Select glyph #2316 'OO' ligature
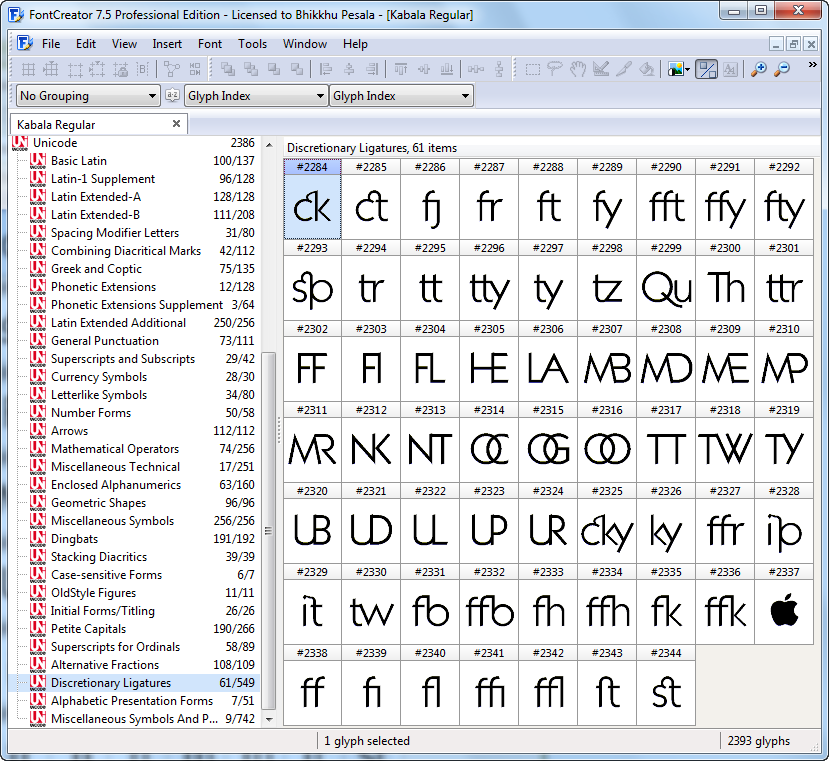 [x=607, y=443]
